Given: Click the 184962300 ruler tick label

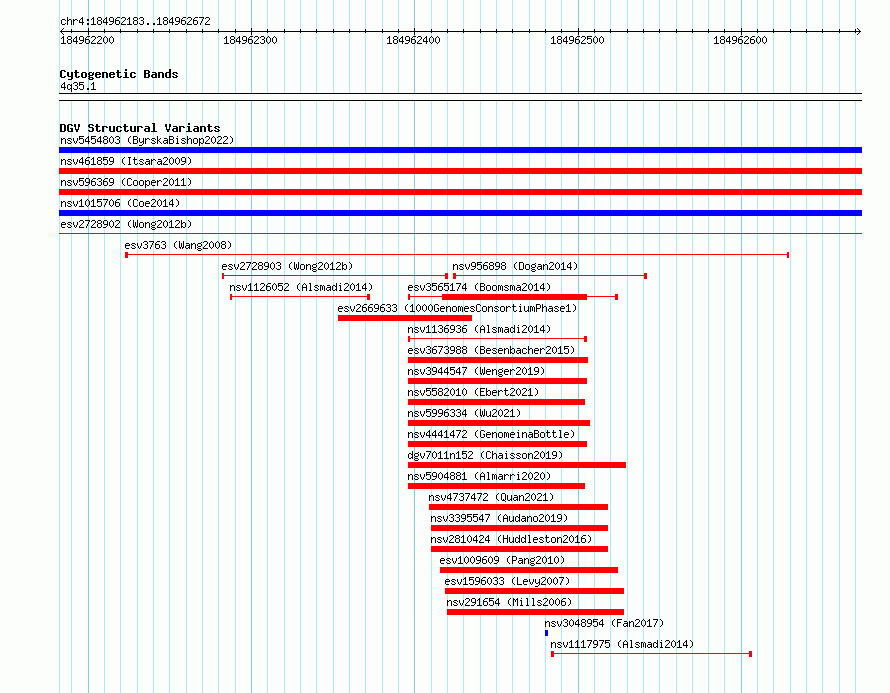Looking at the screenshot, I should tap(250, 40).
